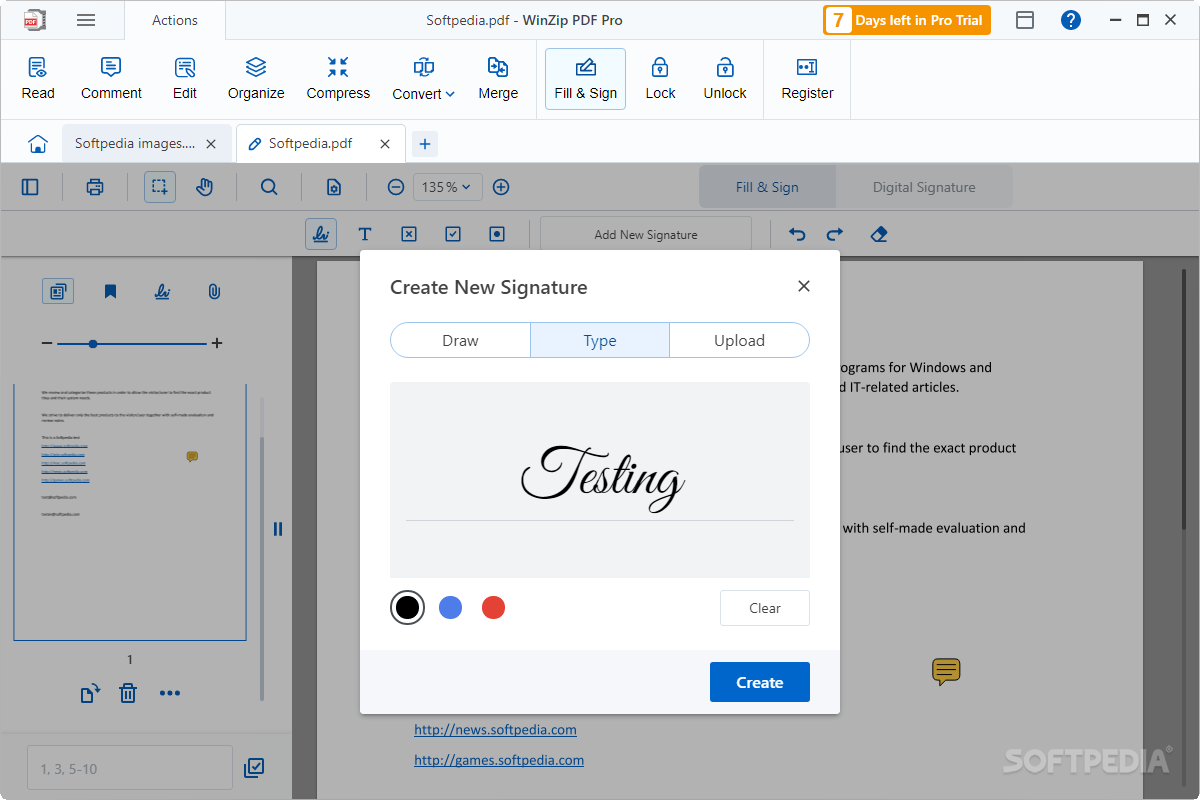Click the page range input field
1200x800 pixels.
[x=130, y=768]
